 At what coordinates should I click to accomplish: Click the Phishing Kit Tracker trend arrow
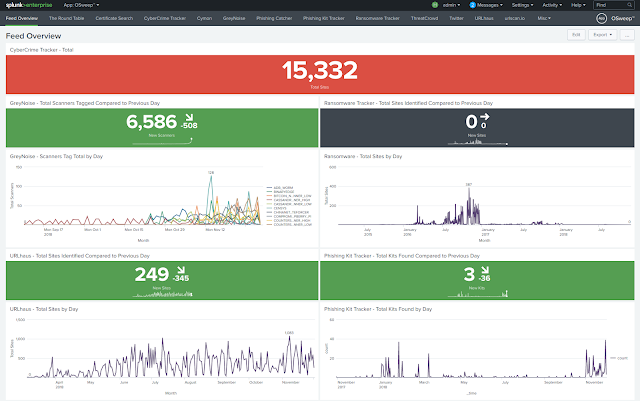(x=485, y=270)
